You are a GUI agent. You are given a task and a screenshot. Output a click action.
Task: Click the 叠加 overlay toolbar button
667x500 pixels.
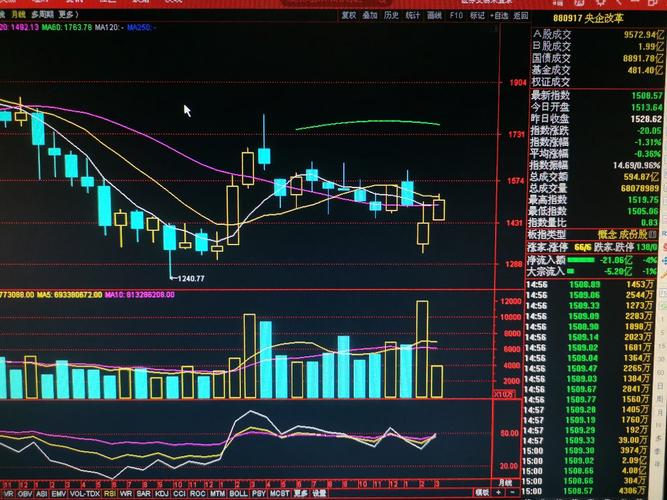370,15
